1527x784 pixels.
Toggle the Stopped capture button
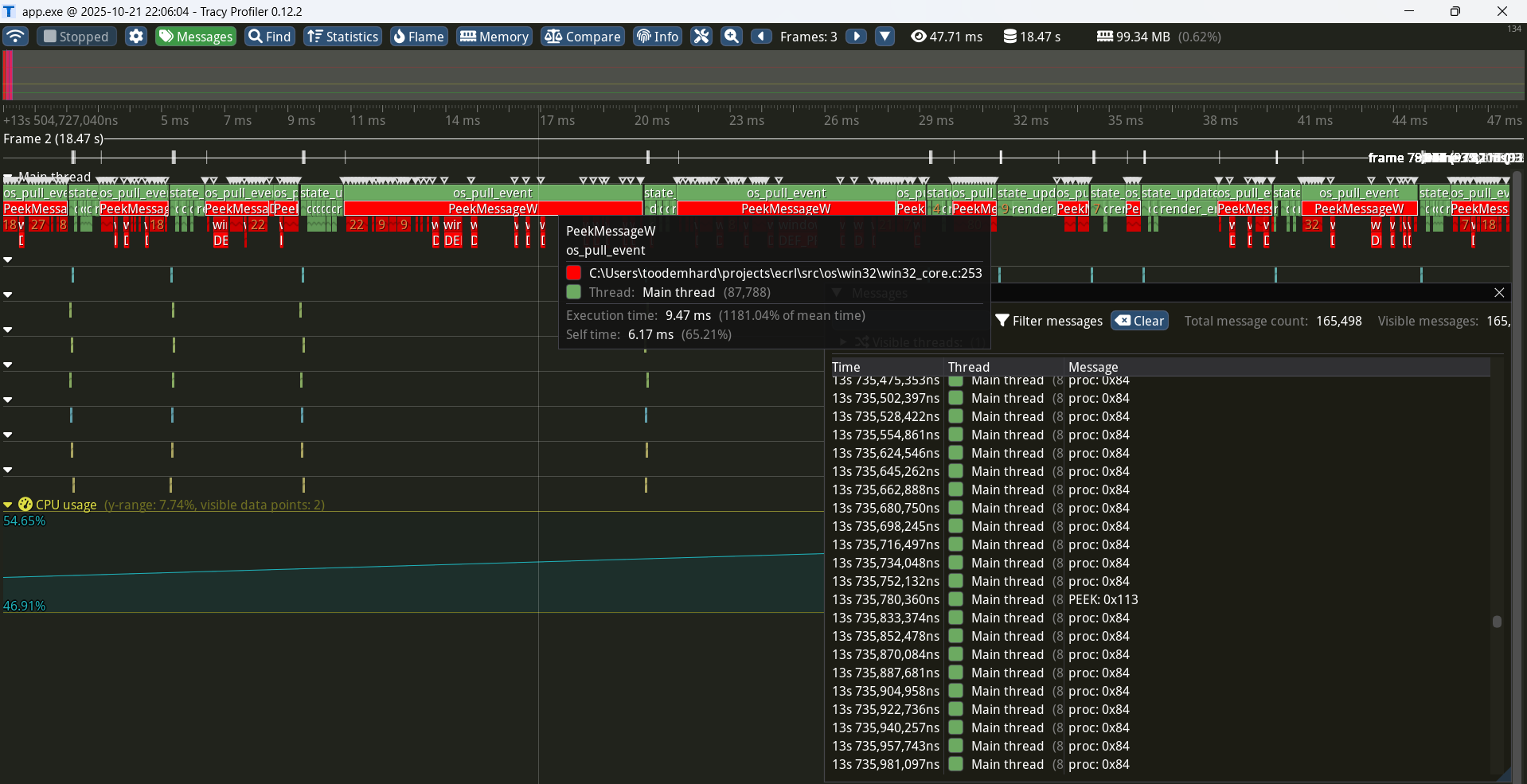[76, 37]
